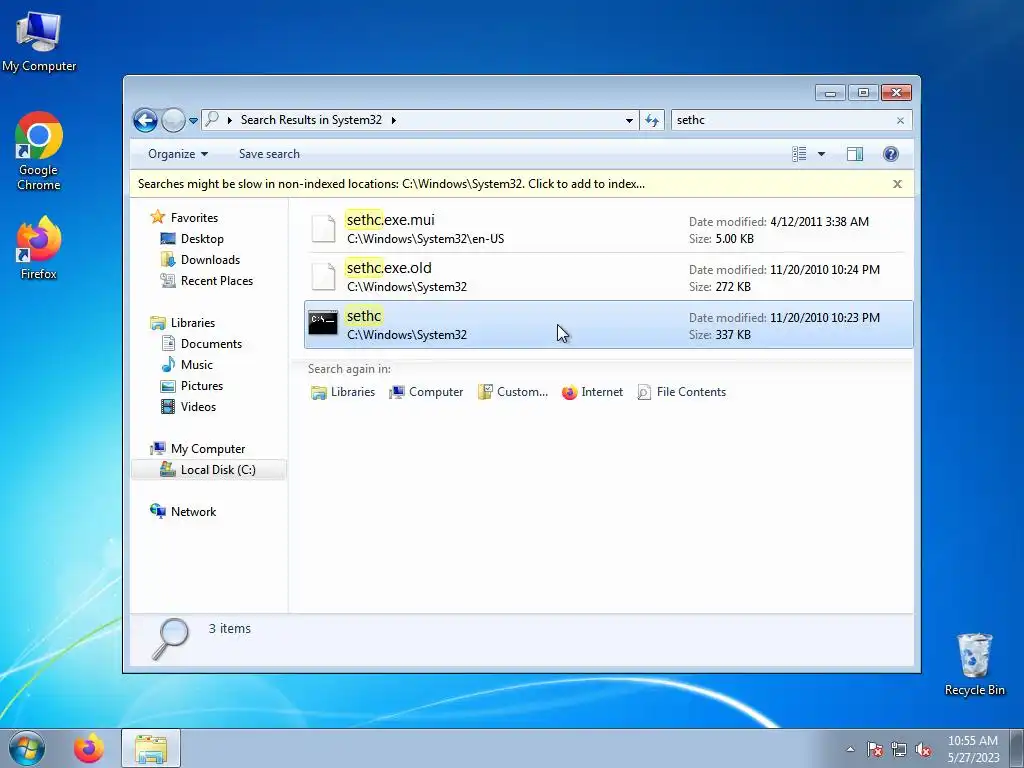Dismiss the yellow information bar
The height and width of the screenshot is (768, 1024).
point(897,184)
